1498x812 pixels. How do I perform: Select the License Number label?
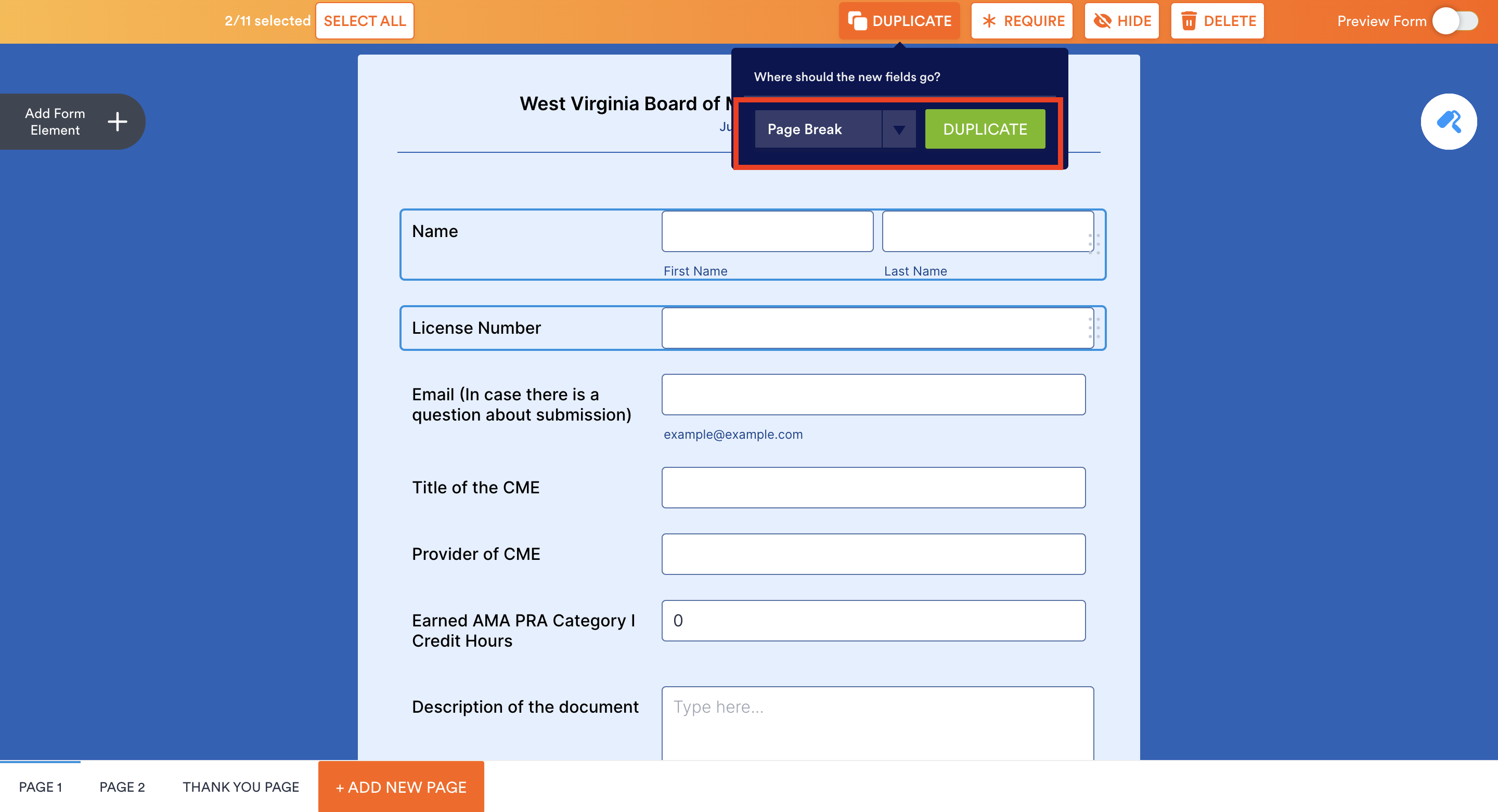click(476, 328)
